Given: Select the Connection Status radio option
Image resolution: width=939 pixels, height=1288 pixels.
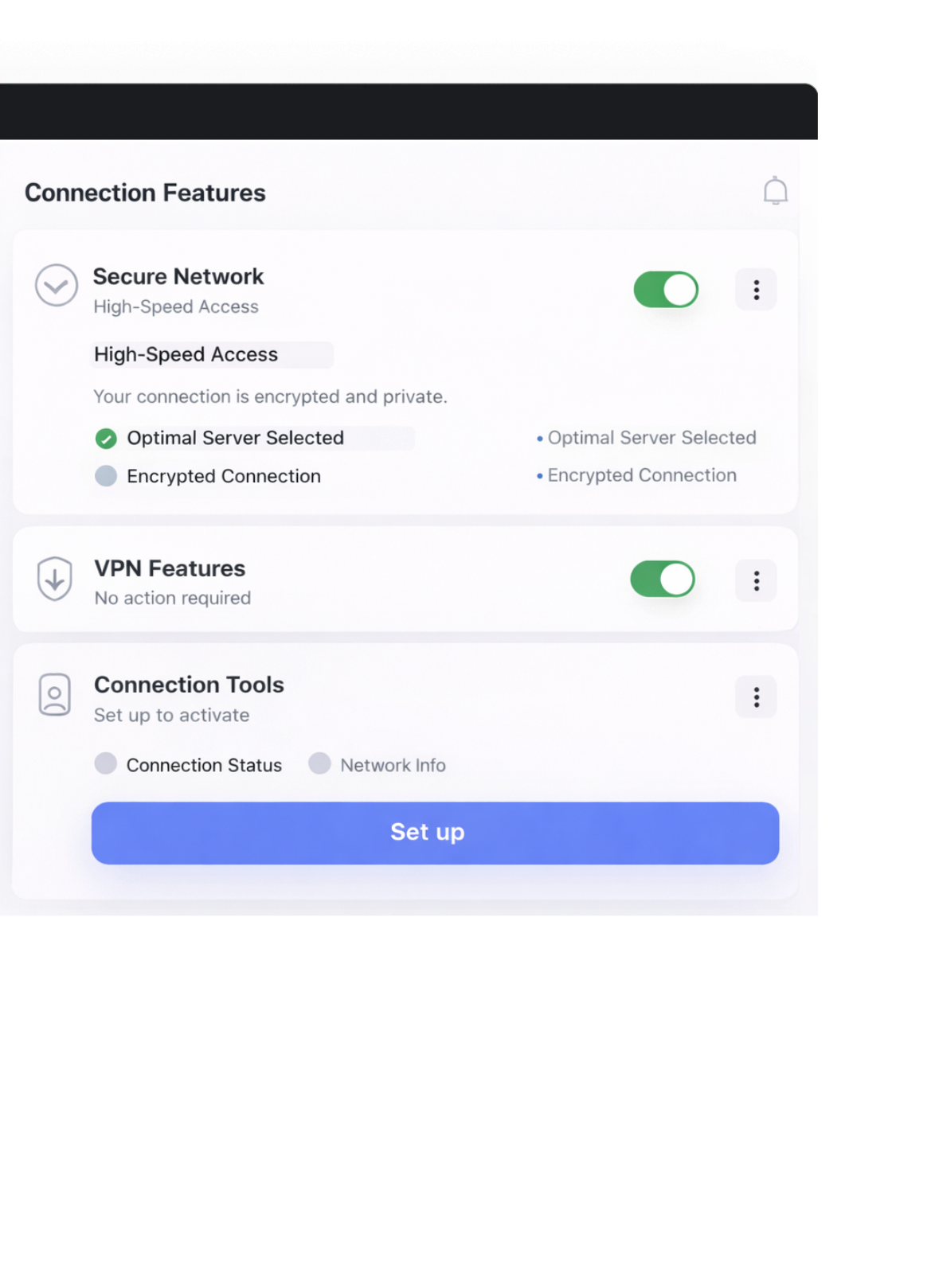Looking at the screenshot, I should click(106, 763).
